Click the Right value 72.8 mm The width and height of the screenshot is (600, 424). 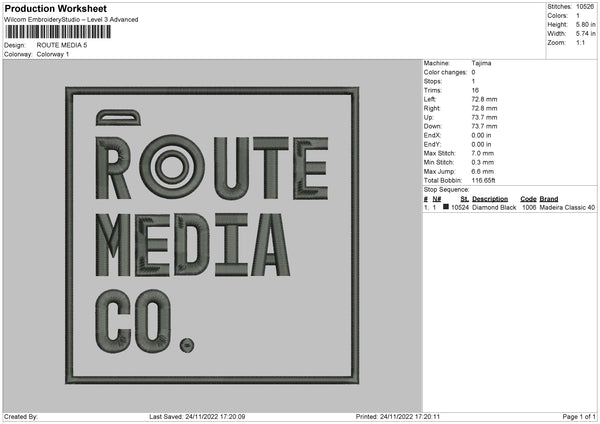[x=484, y=108]
